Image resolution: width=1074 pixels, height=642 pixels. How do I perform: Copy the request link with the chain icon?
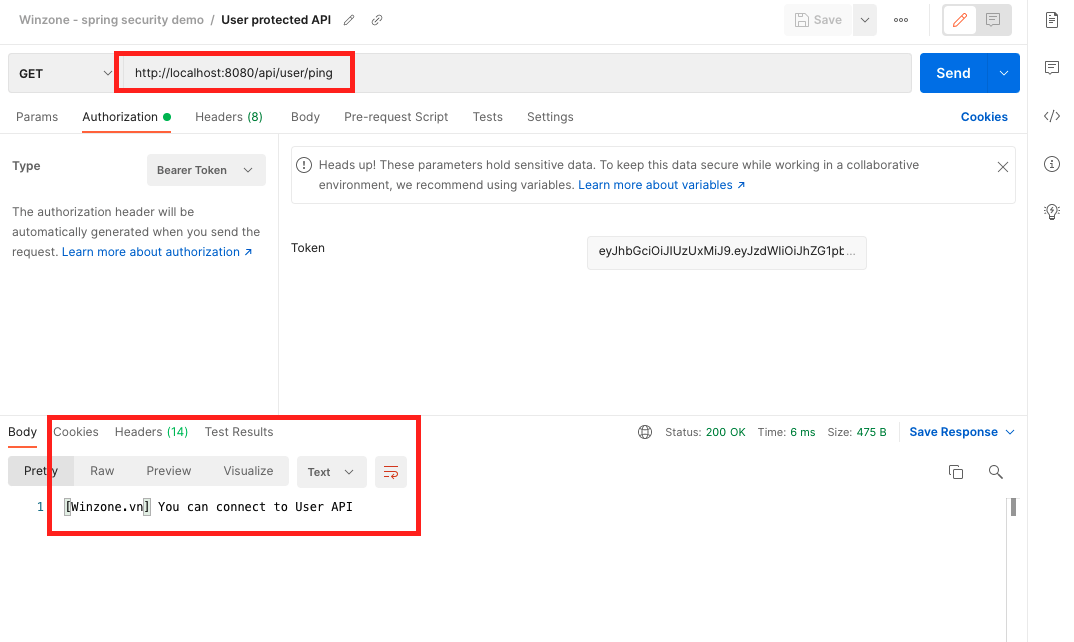[377, 20]
